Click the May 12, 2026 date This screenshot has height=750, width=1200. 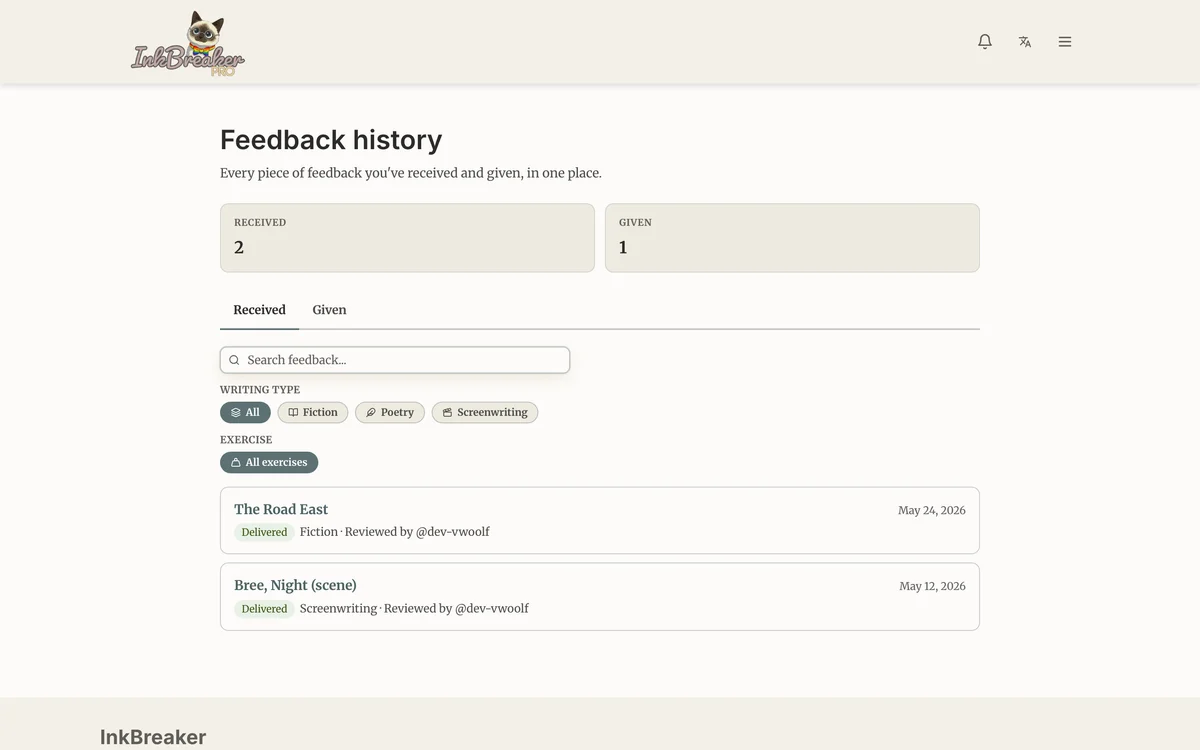tap(932, 586)
